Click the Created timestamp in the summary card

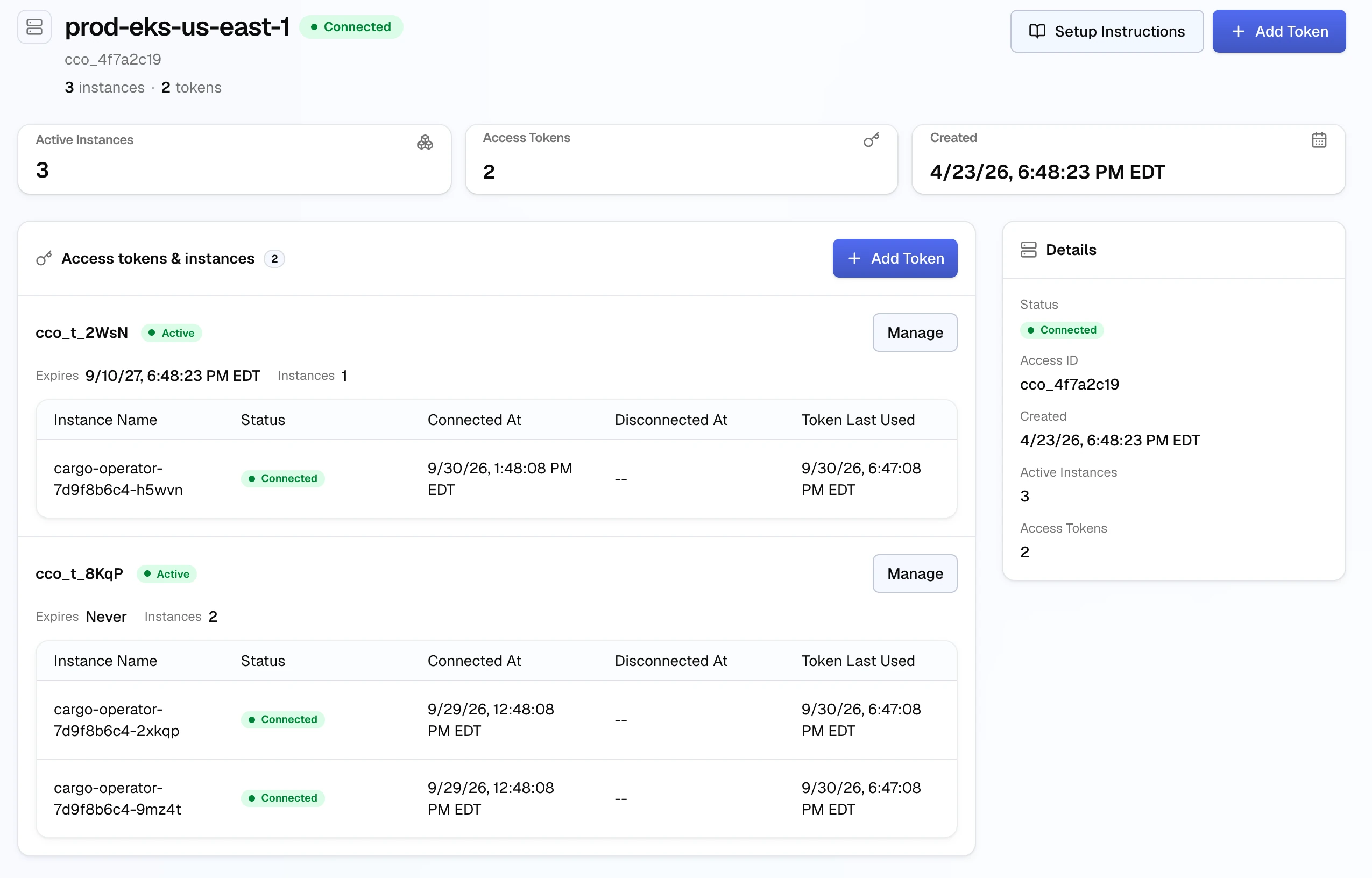[x=1047, y=172]
